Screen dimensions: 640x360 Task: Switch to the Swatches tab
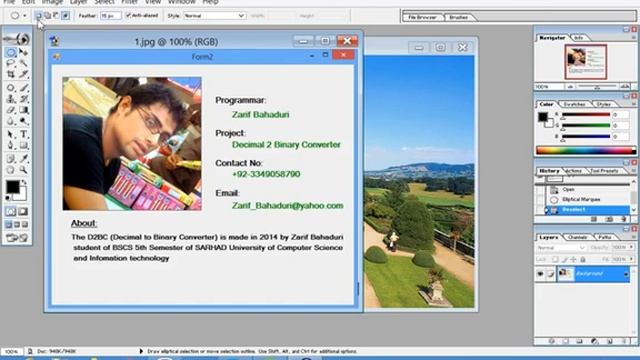574,104
